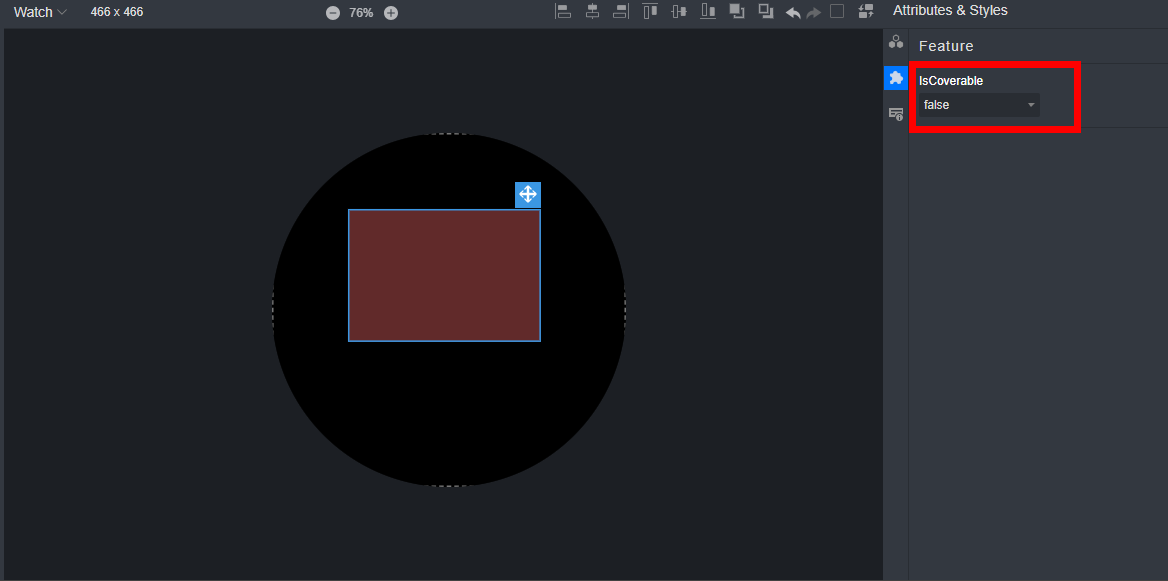Image resolution: width=1168 pixels, height=581 pixels.
Task: Click the align left toolbar icon
Action: click(x=563, y=12)
